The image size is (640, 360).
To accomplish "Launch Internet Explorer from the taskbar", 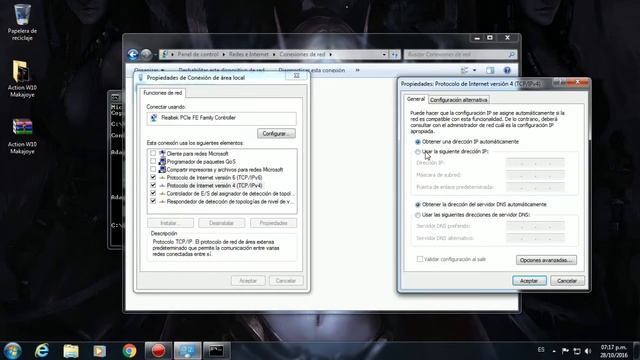I will 42,351.
